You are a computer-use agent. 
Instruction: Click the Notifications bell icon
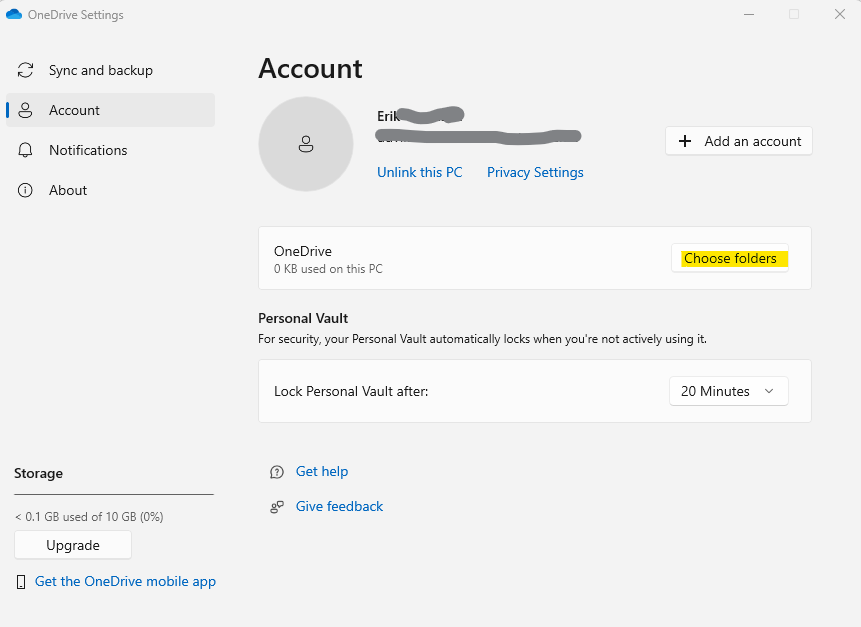pyautogui.click(x=25, y=150)
